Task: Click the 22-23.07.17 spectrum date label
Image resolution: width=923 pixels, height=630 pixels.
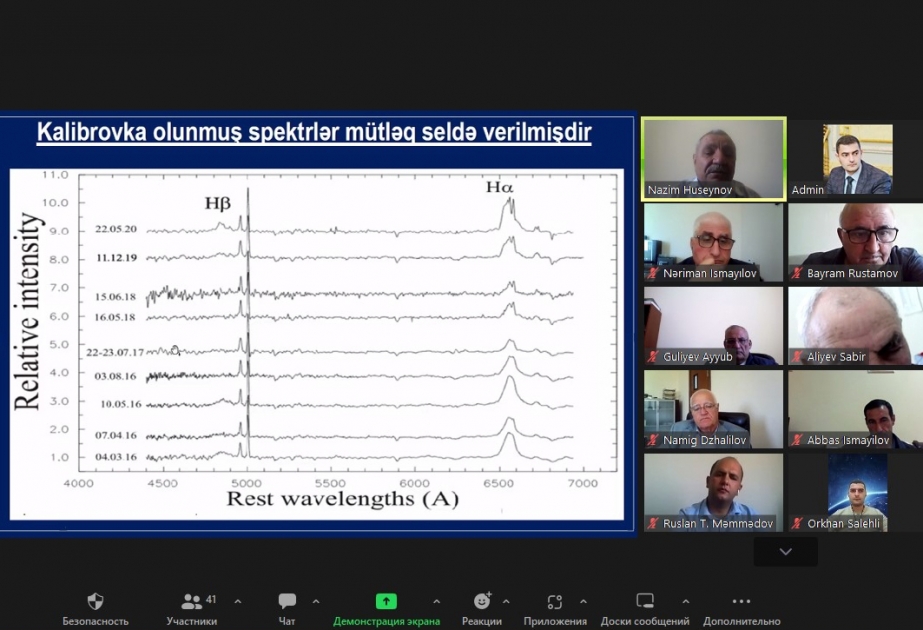Action: (115, 352)
